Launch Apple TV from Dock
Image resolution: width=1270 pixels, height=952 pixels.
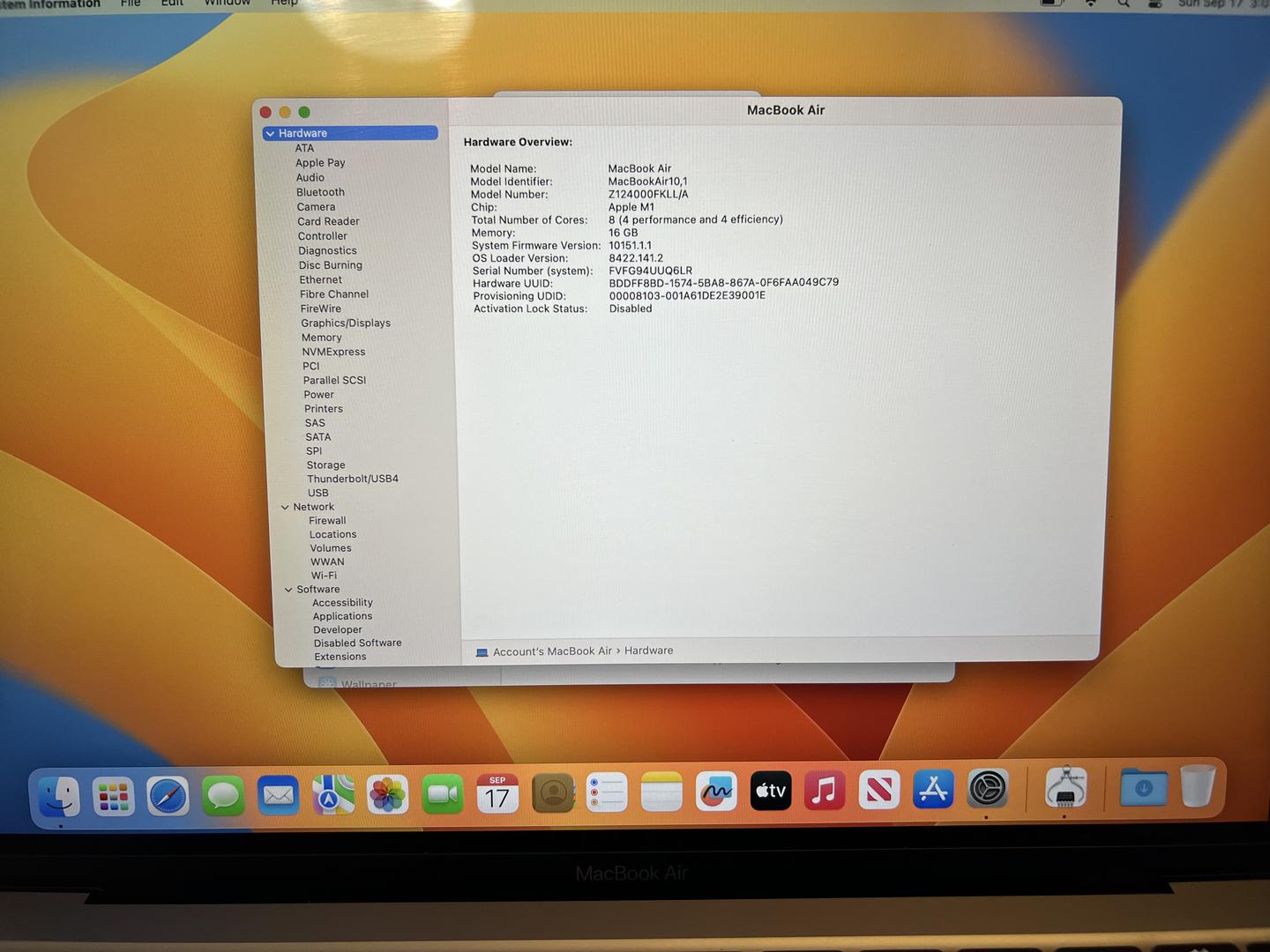770,791
